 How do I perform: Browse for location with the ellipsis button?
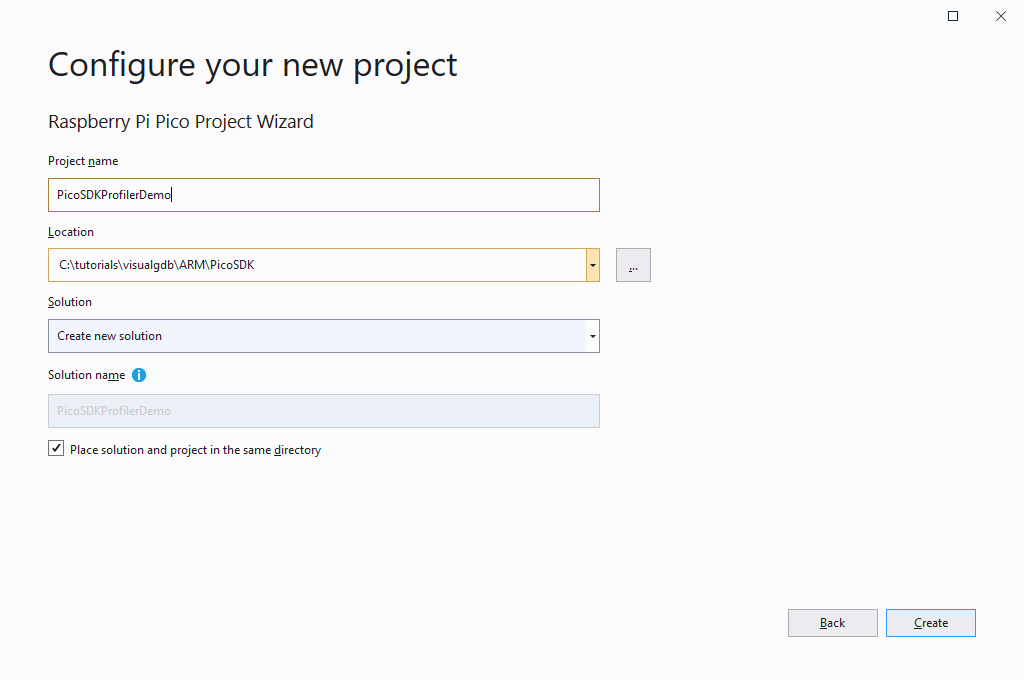point(633,265)
